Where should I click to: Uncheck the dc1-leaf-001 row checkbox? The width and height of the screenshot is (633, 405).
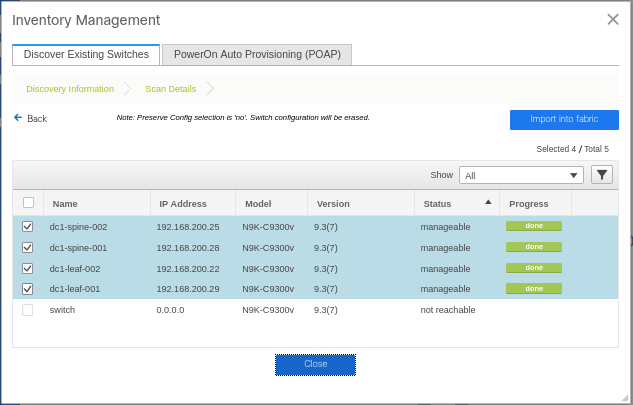pyautogui.click(x=27, y=289)
